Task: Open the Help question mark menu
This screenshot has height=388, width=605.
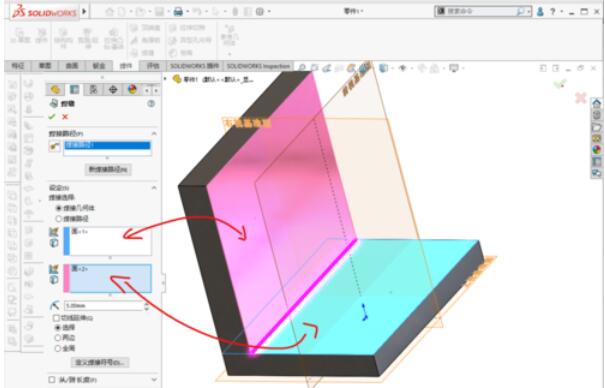Action: [x=553, y=12]
